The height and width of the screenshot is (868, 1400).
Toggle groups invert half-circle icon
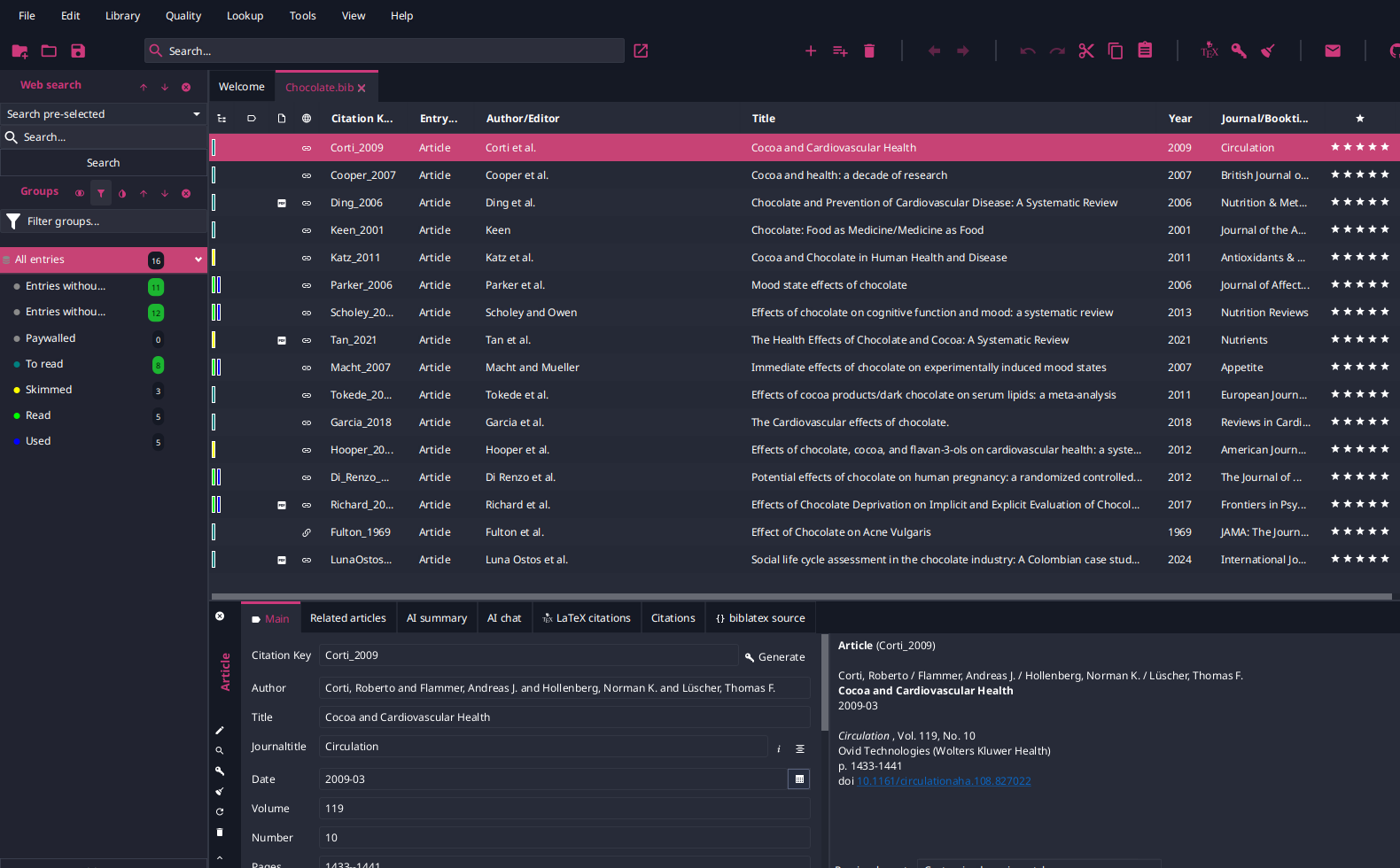pyautogui.click(x=122, y=193)
